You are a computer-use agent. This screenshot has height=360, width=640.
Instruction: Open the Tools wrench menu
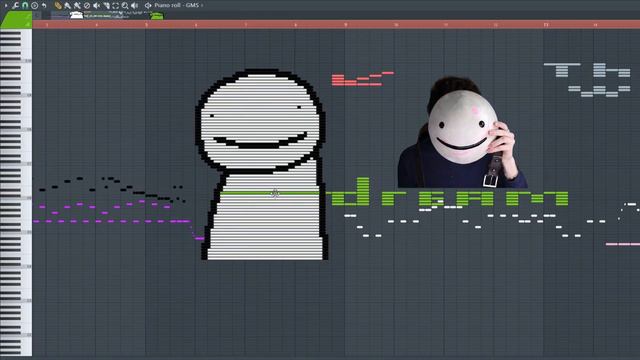pos(16,5)
